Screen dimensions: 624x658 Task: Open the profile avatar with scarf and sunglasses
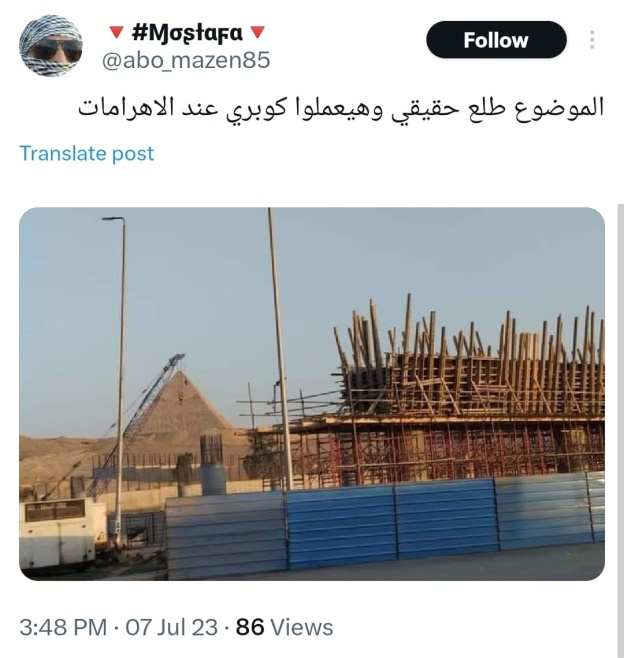[x=51, y=46]
